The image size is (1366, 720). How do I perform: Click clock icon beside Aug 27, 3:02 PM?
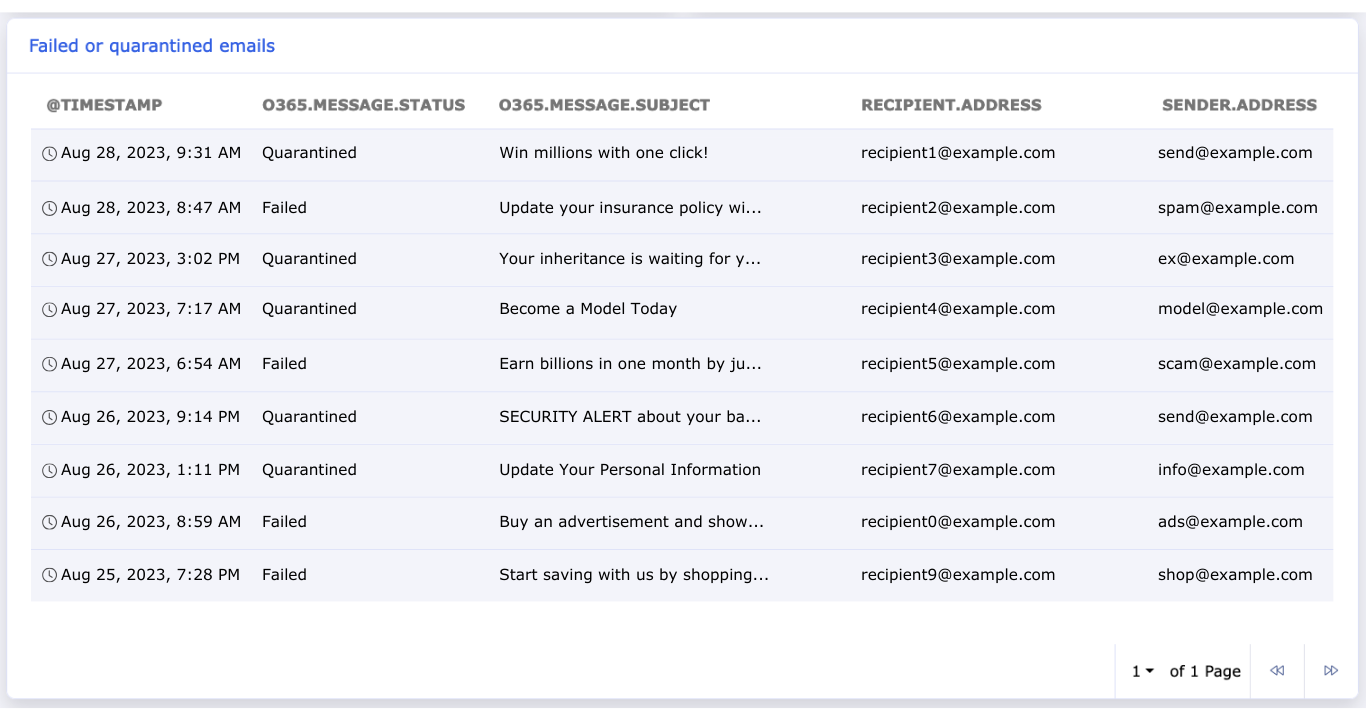[49, 259]
